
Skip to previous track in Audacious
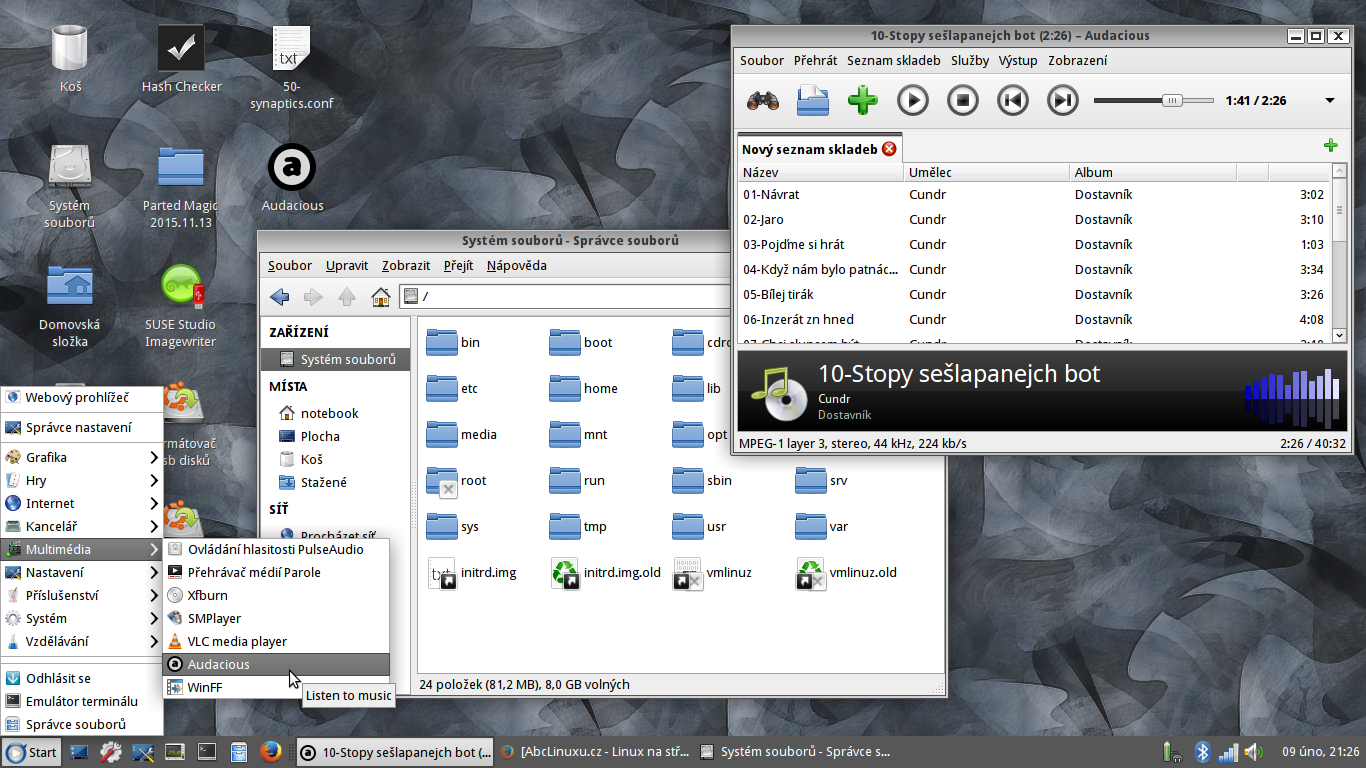pyautogui.click(x=1013, y=100)
